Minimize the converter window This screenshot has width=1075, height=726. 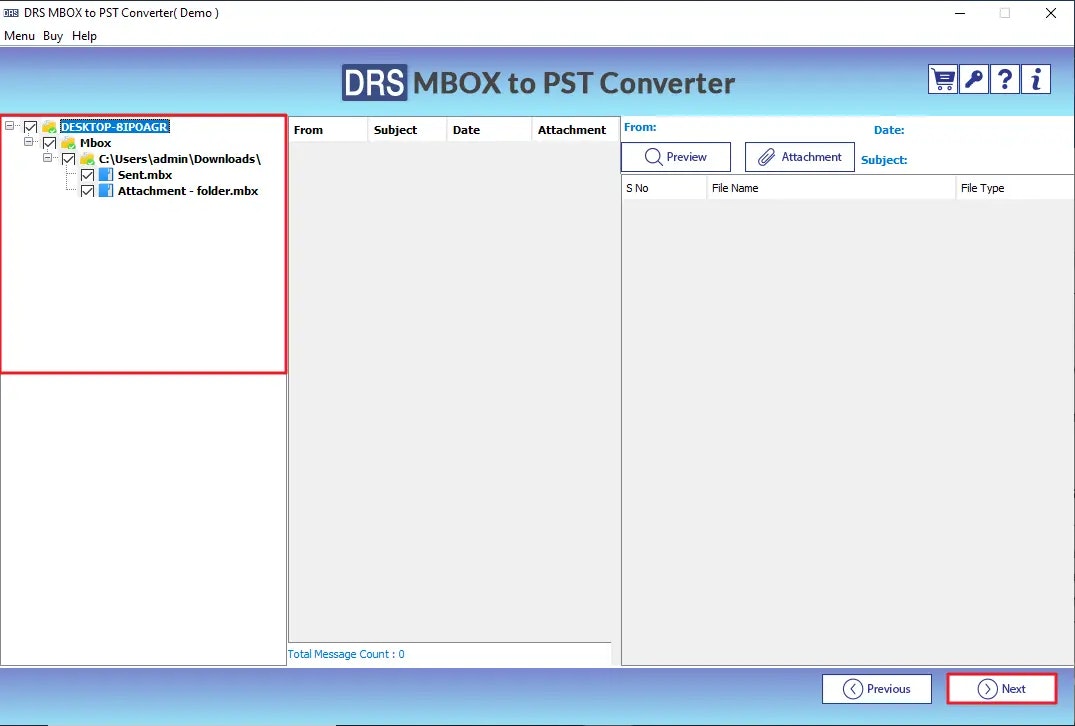click(960, 13)
